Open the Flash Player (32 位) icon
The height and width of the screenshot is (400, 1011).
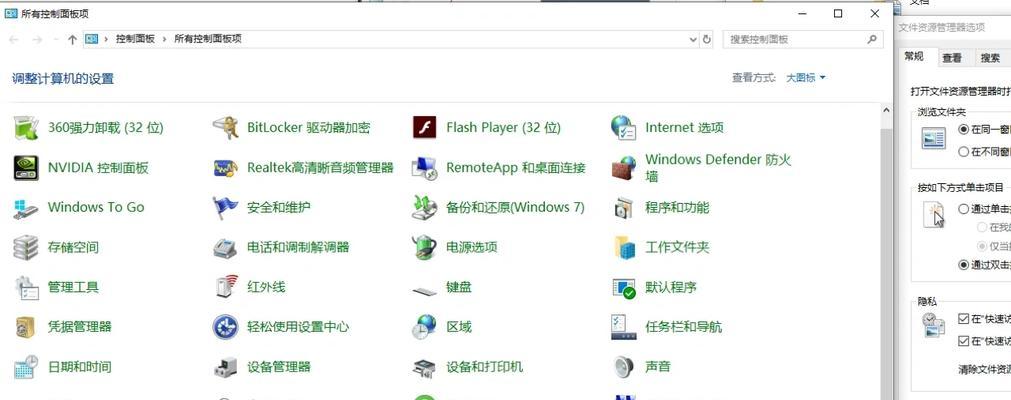(424, 128)
